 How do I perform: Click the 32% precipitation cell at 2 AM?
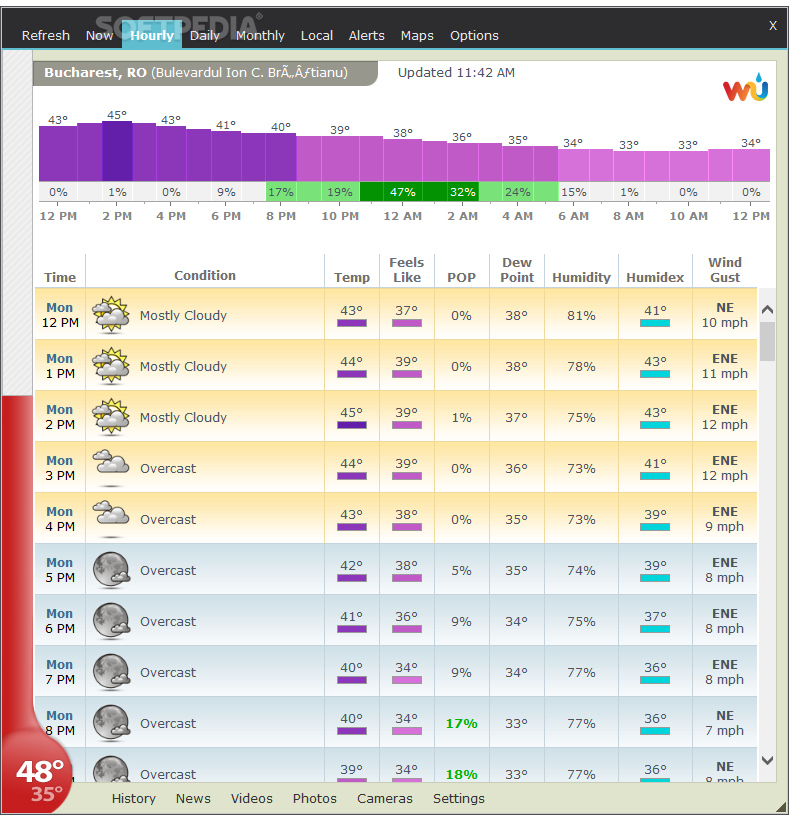point(463,192)
